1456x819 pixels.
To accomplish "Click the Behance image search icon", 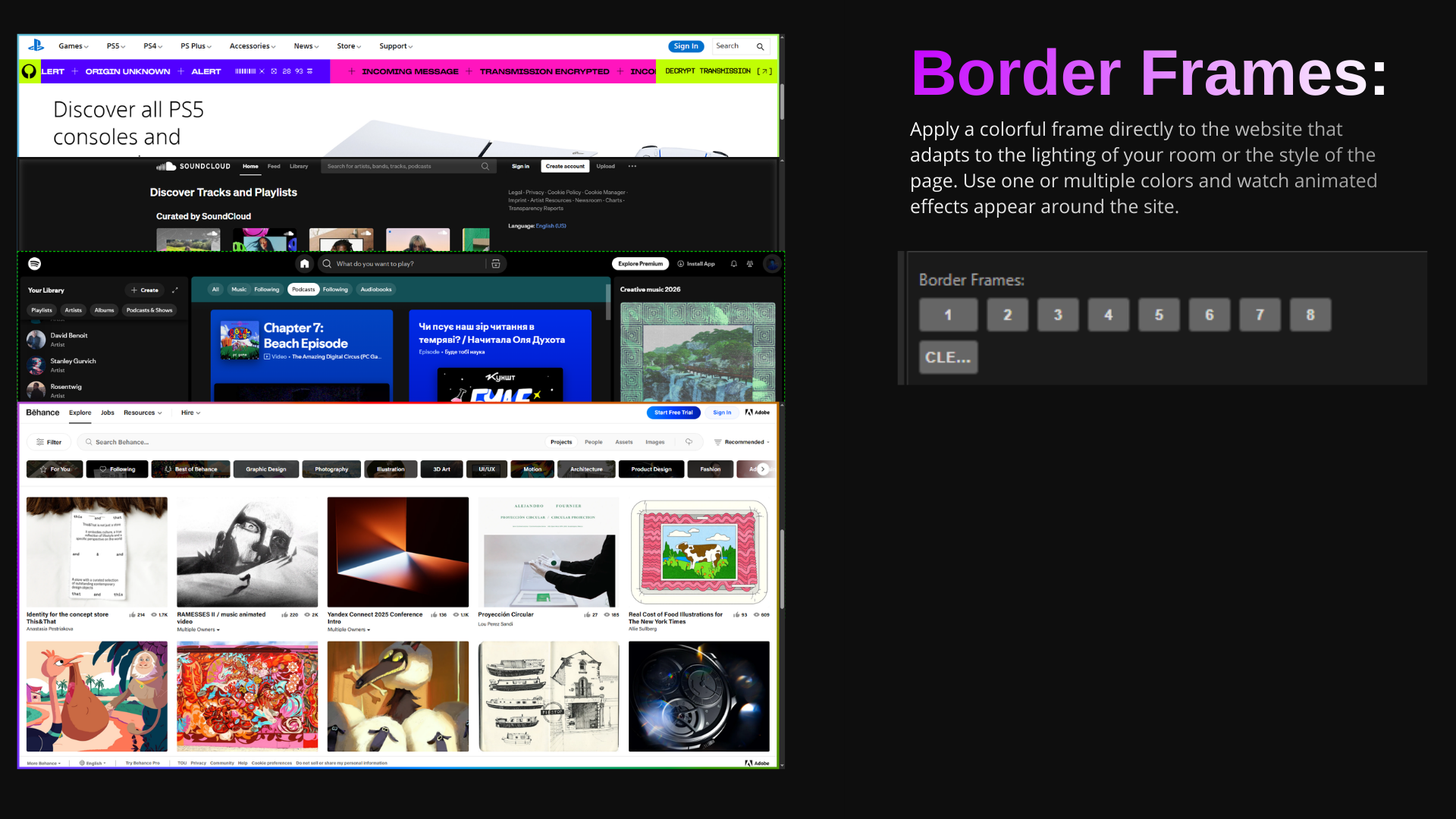I will pyautogui.click(x=689, y=442).
